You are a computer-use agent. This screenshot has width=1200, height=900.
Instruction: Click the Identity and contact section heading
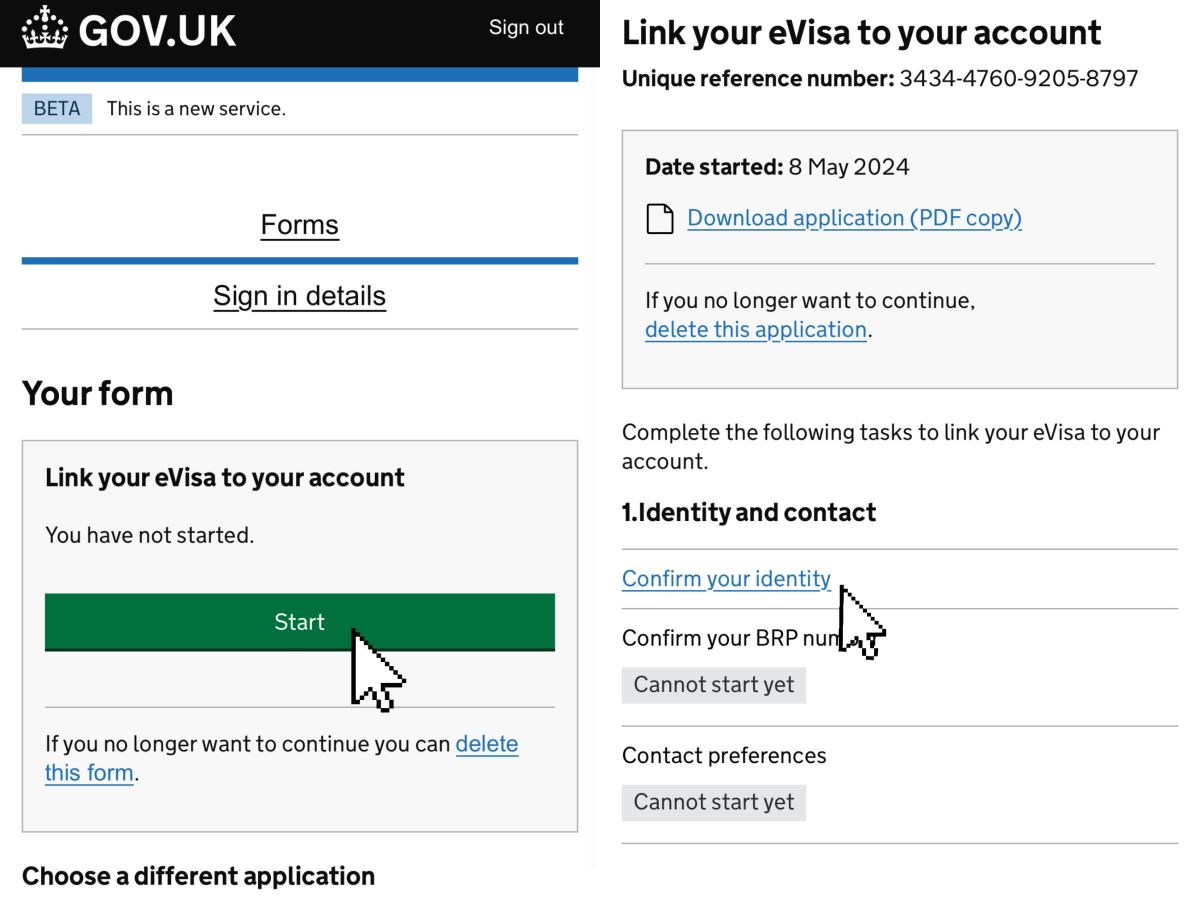click(x=749, y=513)
